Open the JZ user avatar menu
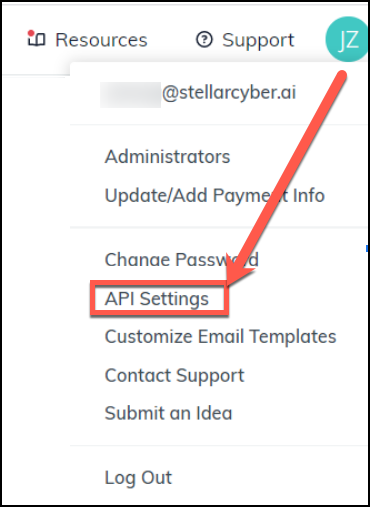Image resolution: width=370 pixels, height=507 pixels. [347, 39]
